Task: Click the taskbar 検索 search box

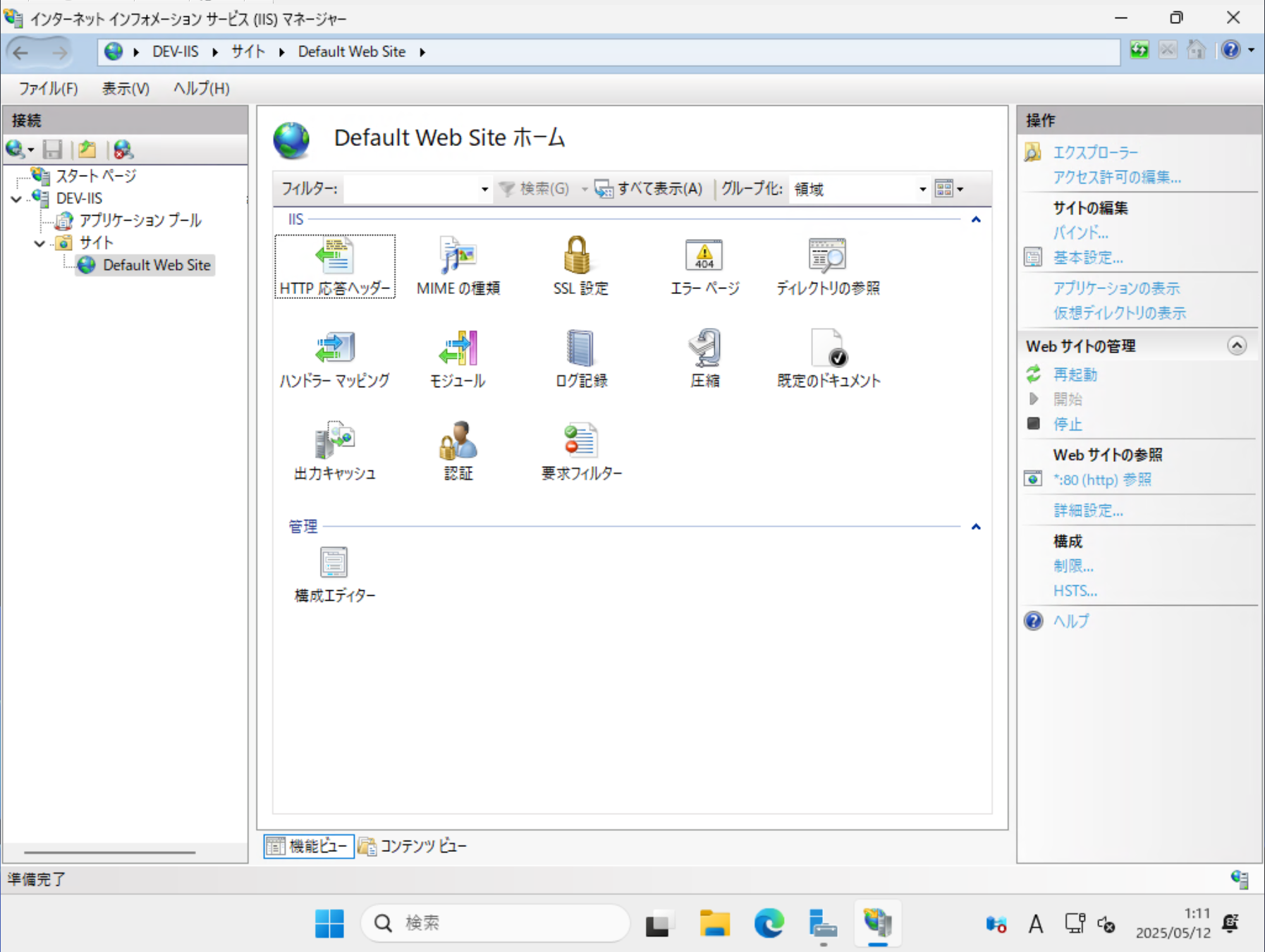Action: click(495, 923)
